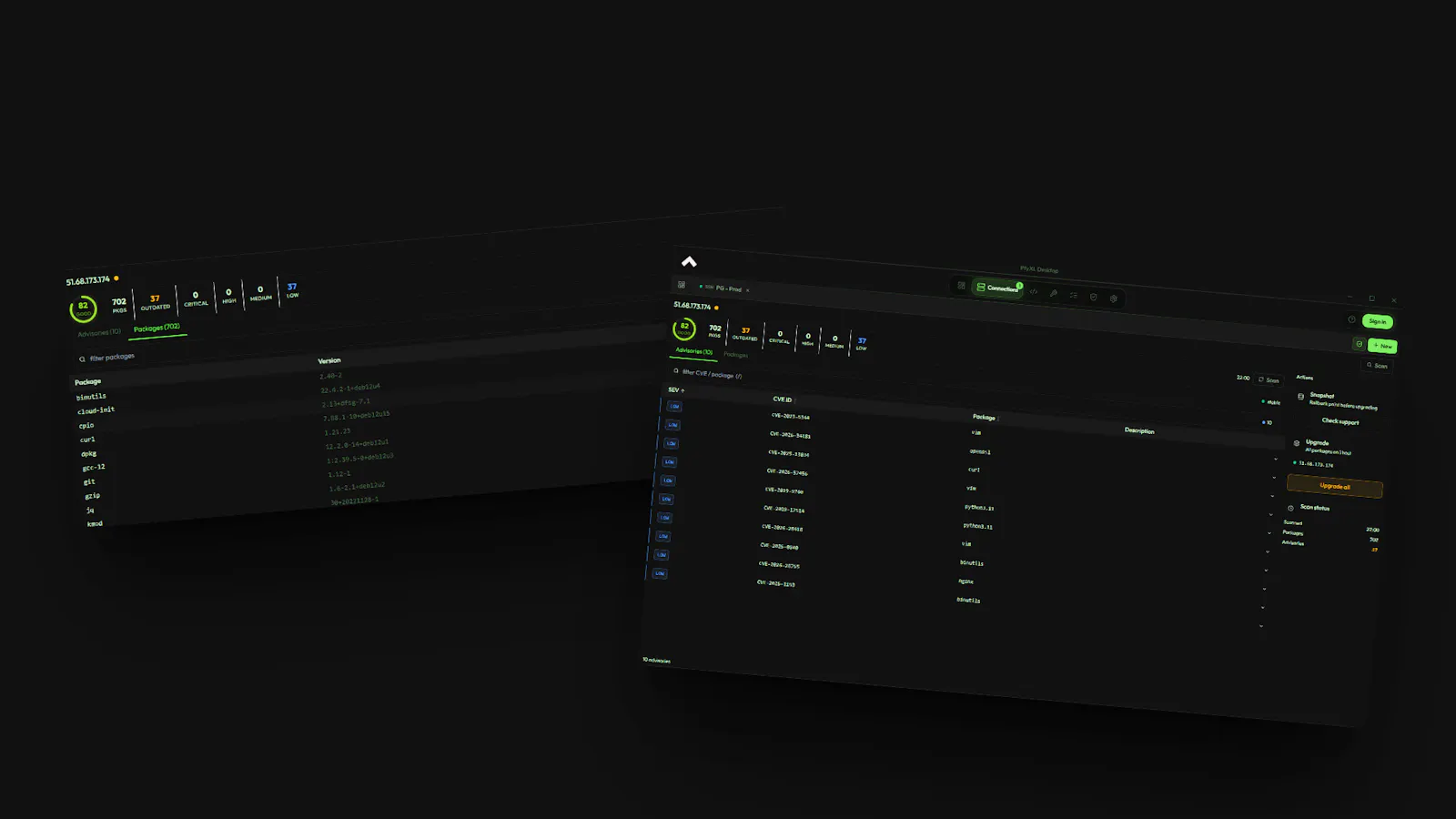Screen dimensions: 1456x819
Task: Select Packages (702) tab in the left window
Action: coord(157,328)
